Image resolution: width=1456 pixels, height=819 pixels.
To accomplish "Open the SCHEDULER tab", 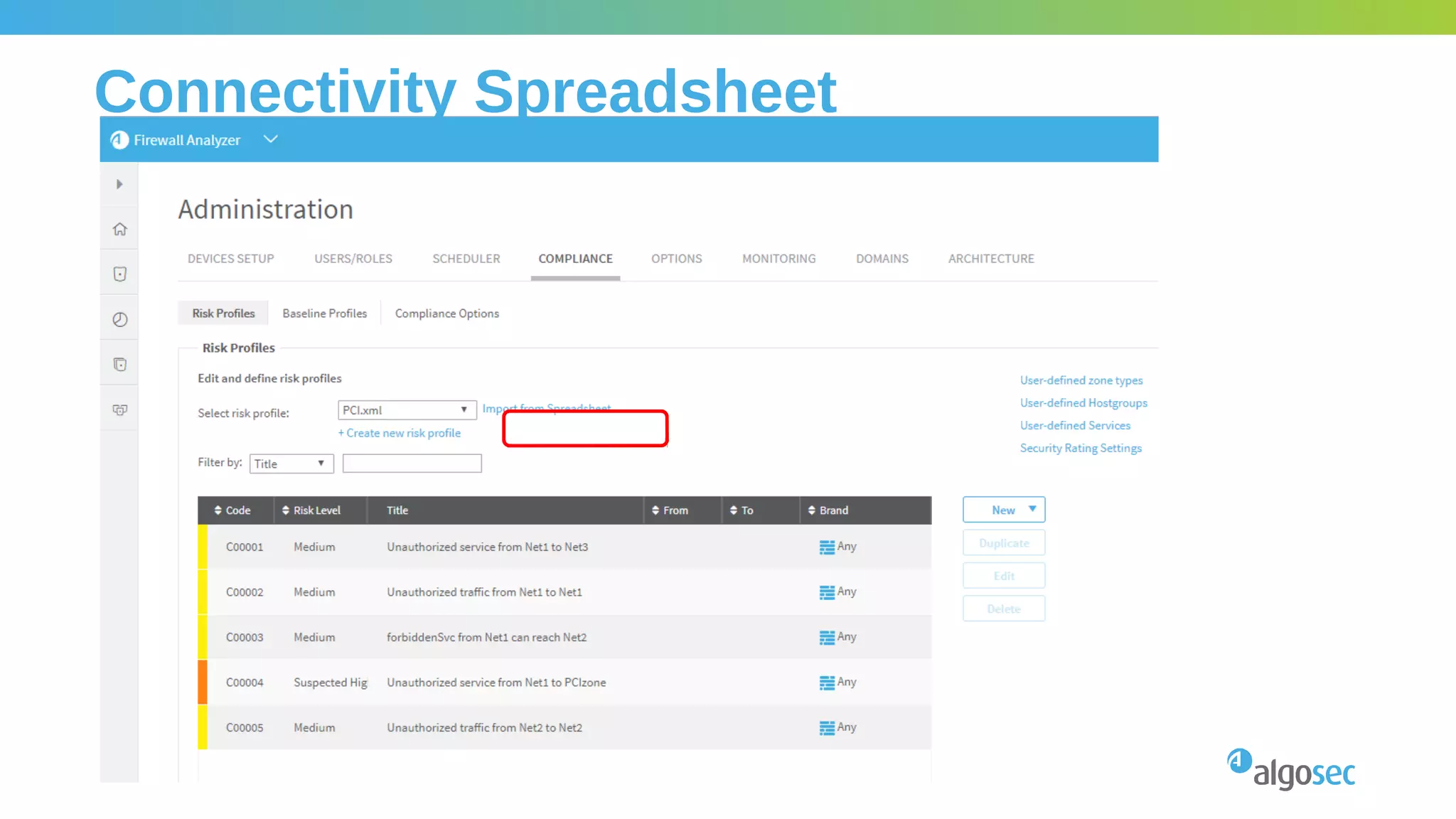I will [x=466, y=259].
